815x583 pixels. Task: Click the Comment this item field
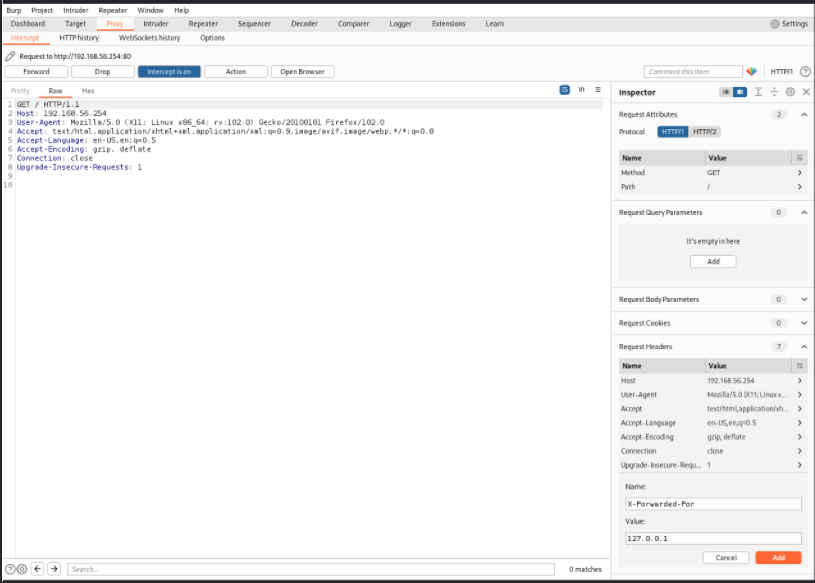(693, 72)
